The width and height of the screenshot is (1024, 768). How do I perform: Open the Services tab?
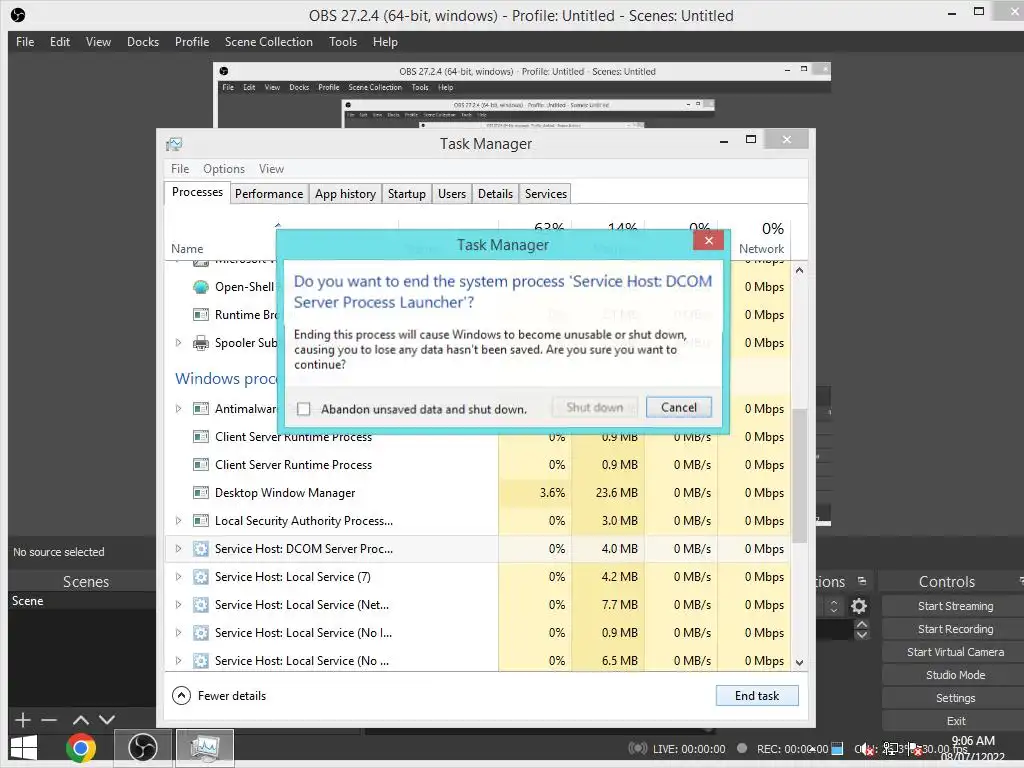click(x=545, y=194)
